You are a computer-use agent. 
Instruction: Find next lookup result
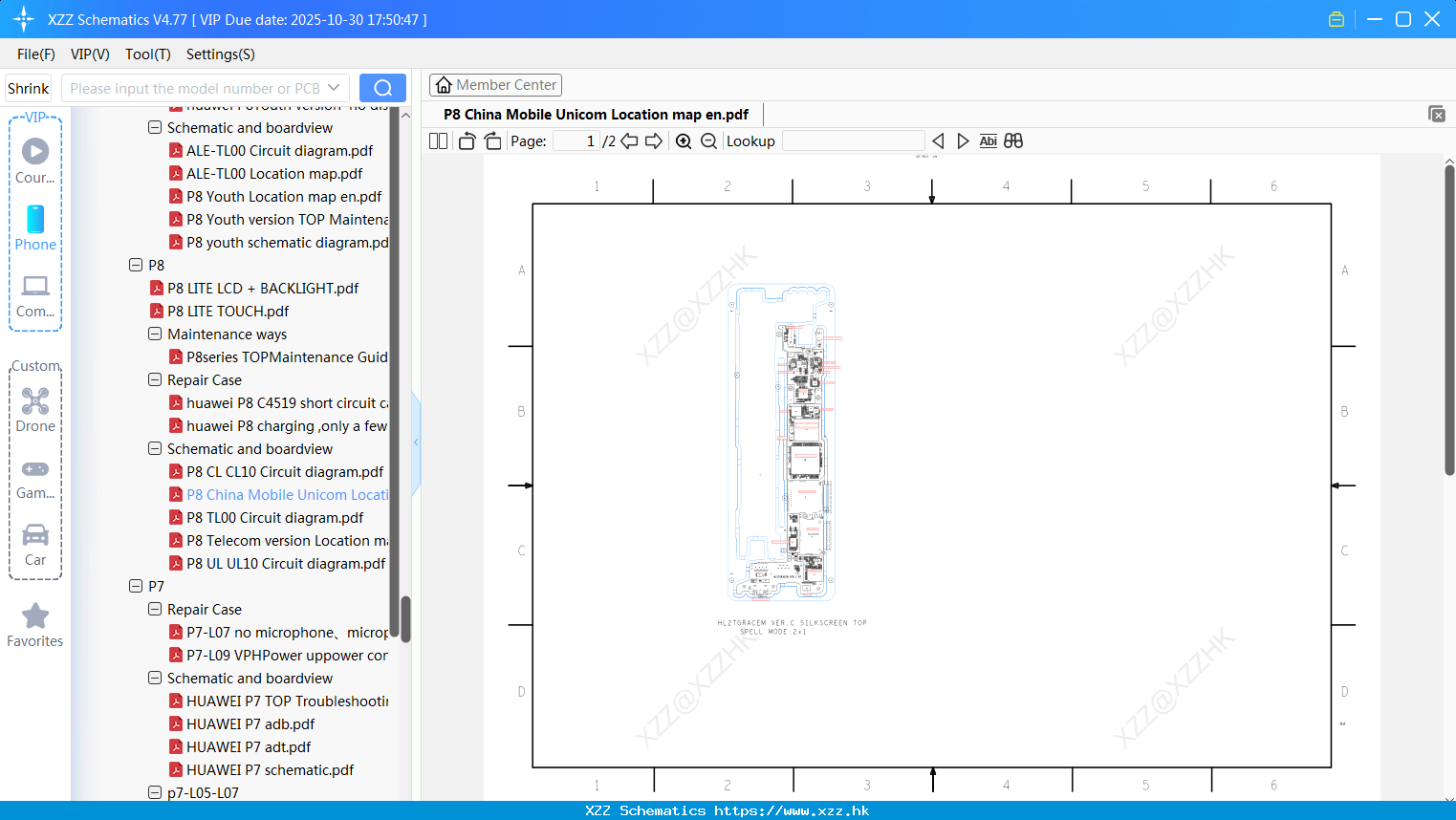pos(963,140)
